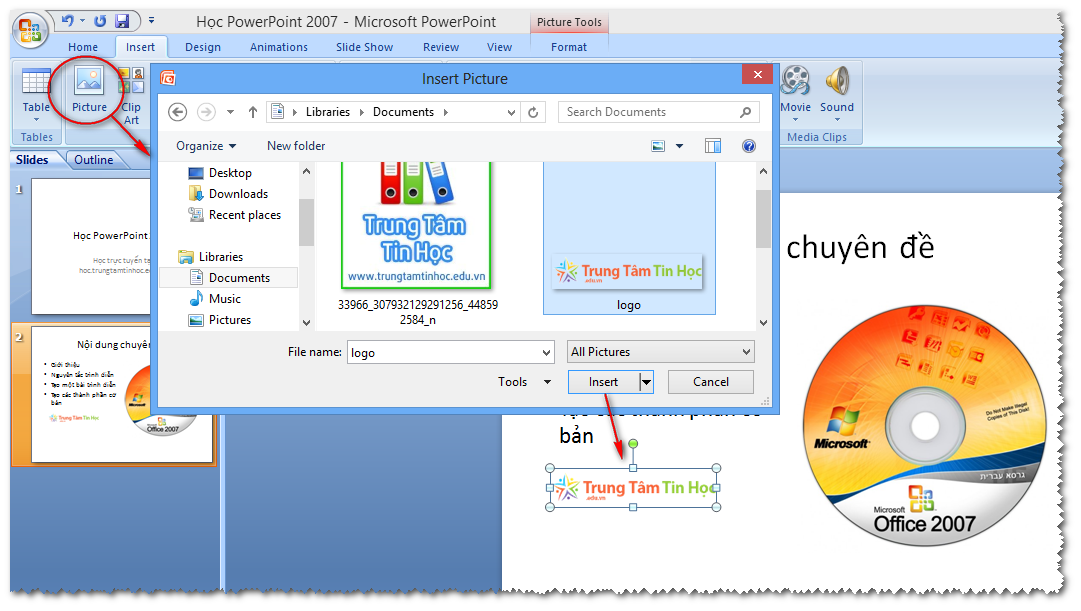Screen dimensions: 1081x611
Task: Click Libraries in the address breadcrumb
Action: pyautogui.click(x=327, y=112)
